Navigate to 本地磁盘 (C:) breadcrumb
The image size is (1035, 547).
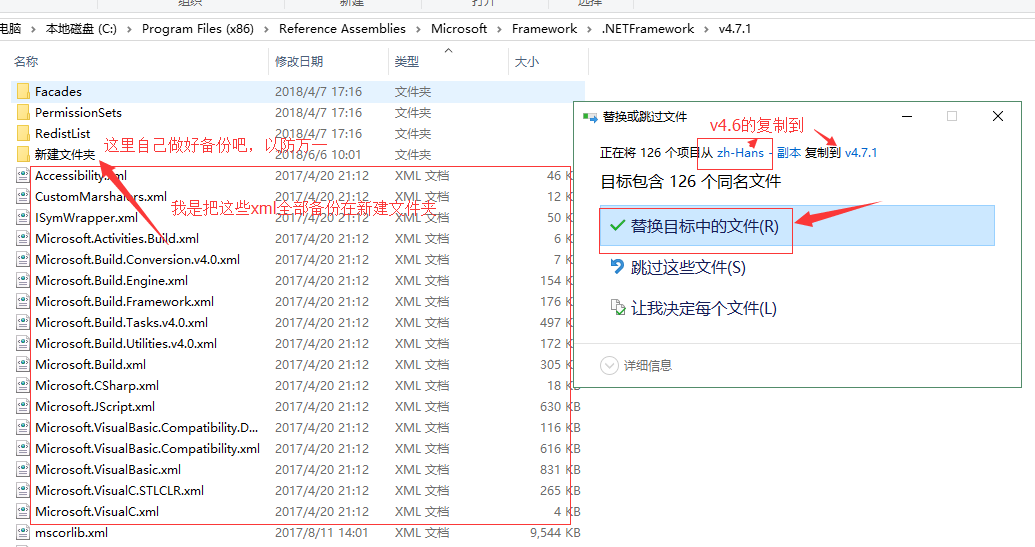click(x=81, y=29)
